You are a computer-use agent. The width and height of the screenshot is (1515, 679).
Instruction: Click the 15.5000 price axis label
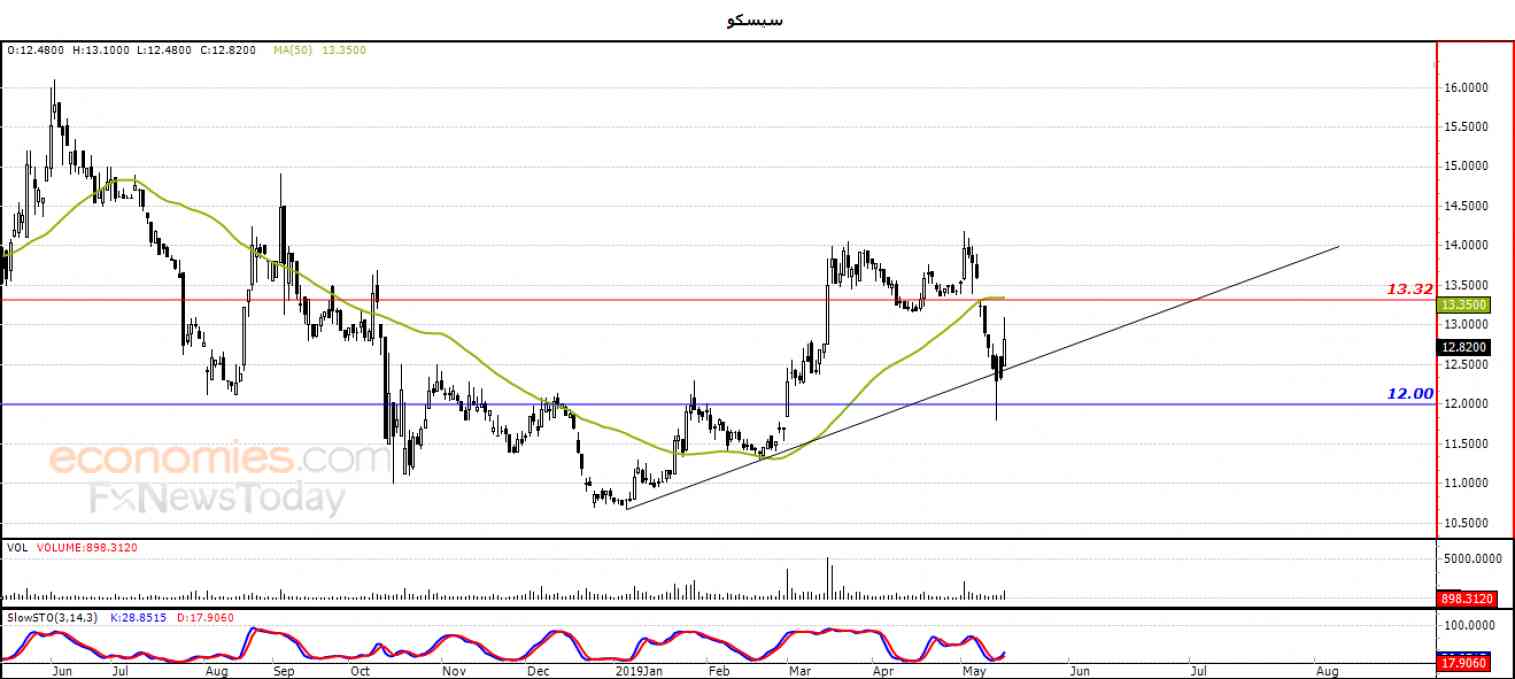tap(1468, 127)
